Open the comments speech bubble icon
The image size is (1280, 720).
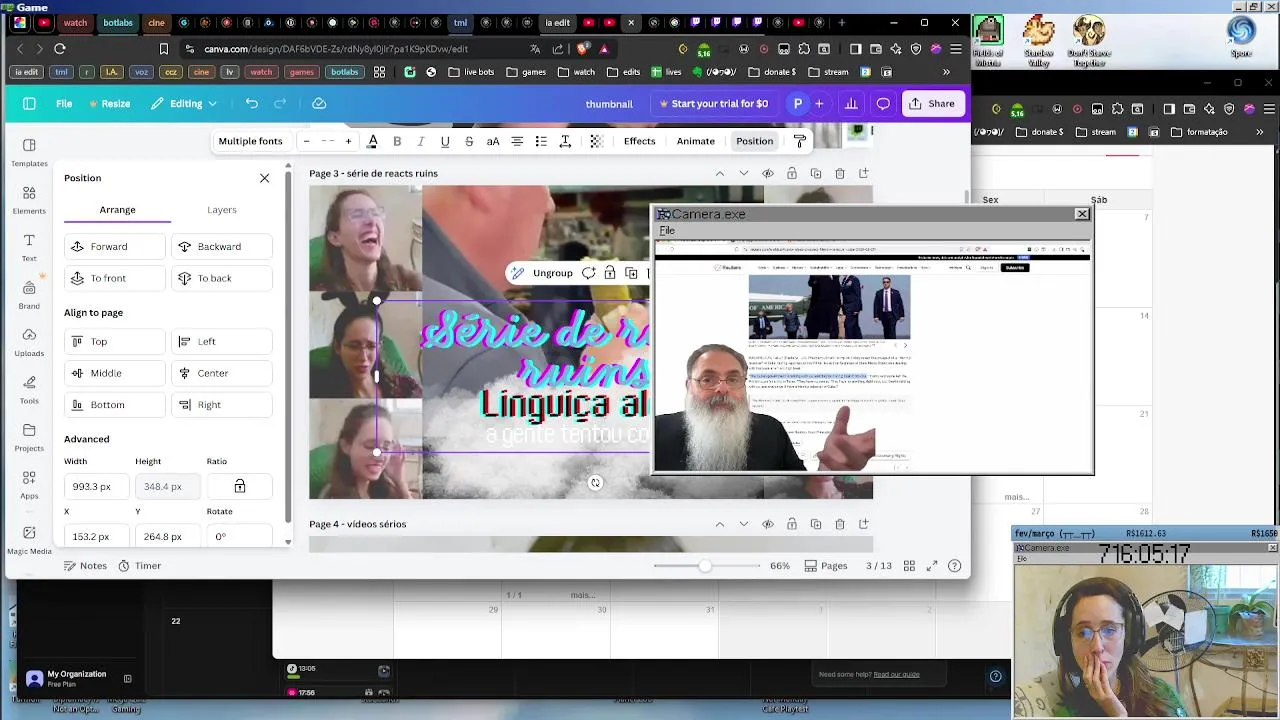tap(883, 103)
